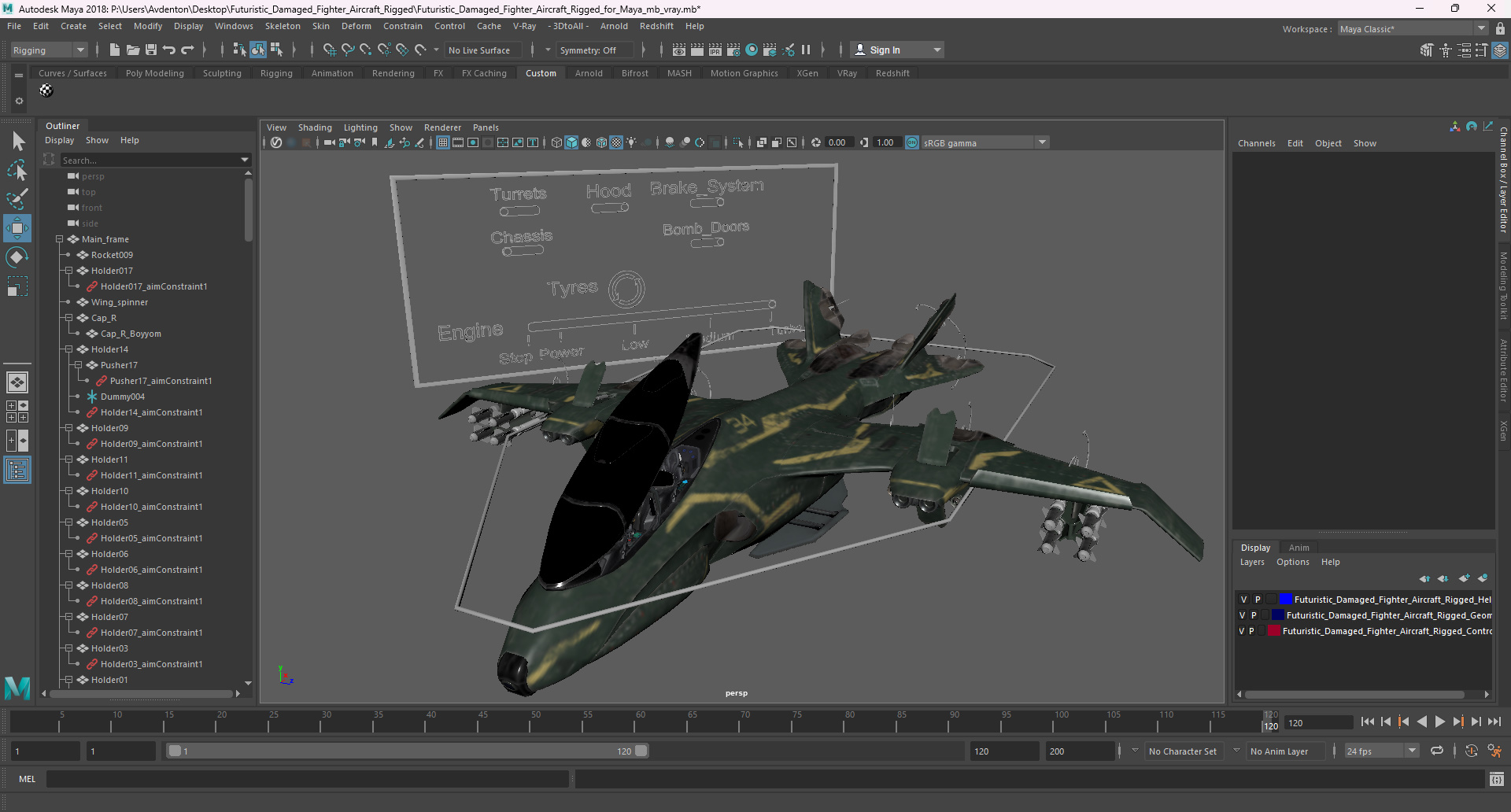Toggle visibility of the Rigged_Contr layer
Image resolution: width=1511 pixels, height=812 pixels.
coord(1241,631)
